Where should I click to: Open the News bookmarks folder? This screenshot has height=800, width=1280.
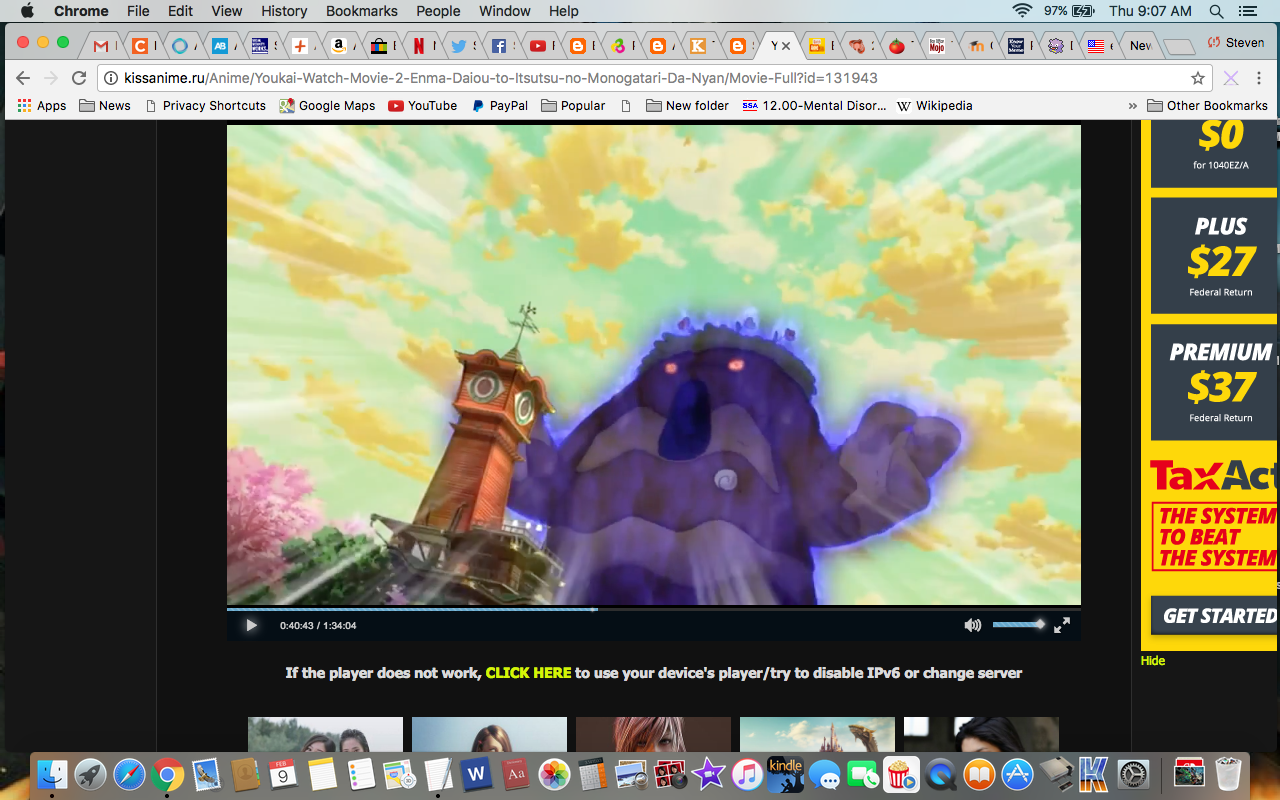[105, 105]
